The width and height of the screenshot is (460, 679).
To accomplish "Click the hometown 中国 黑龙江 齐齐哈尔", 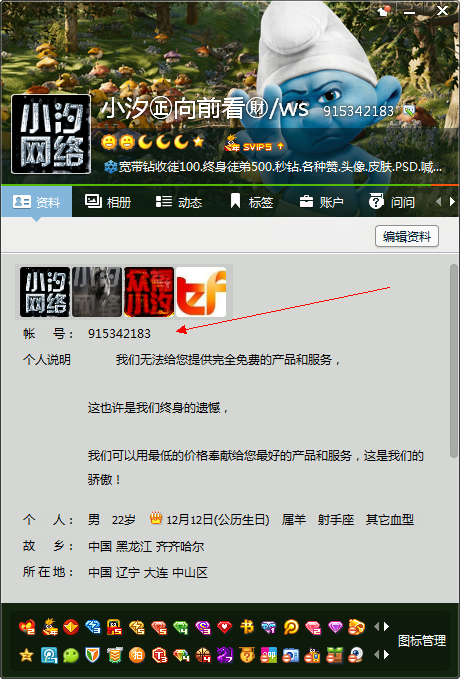I will (x=146, y=546).
